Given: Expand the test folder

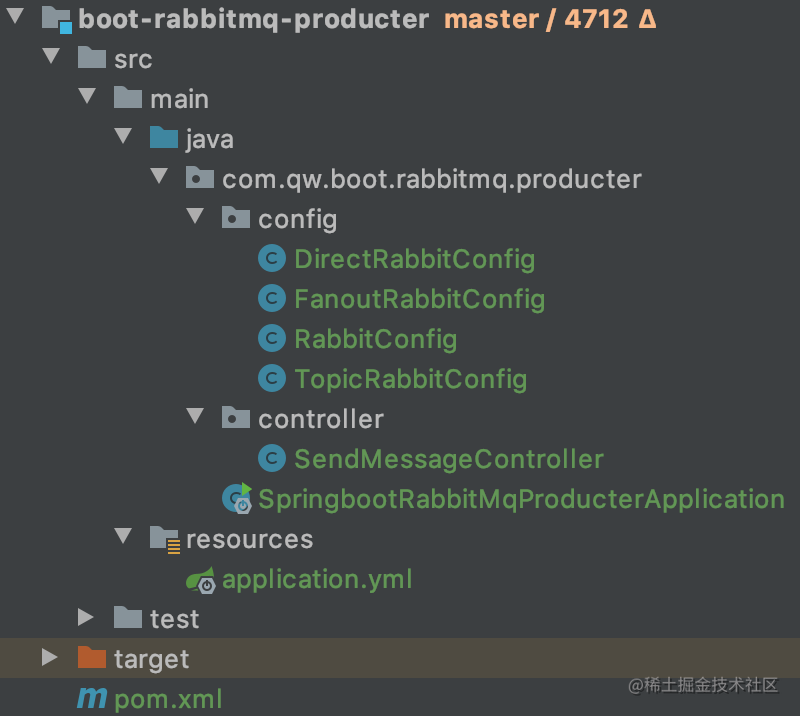Looking at the screenshot, I should [87, 618].
